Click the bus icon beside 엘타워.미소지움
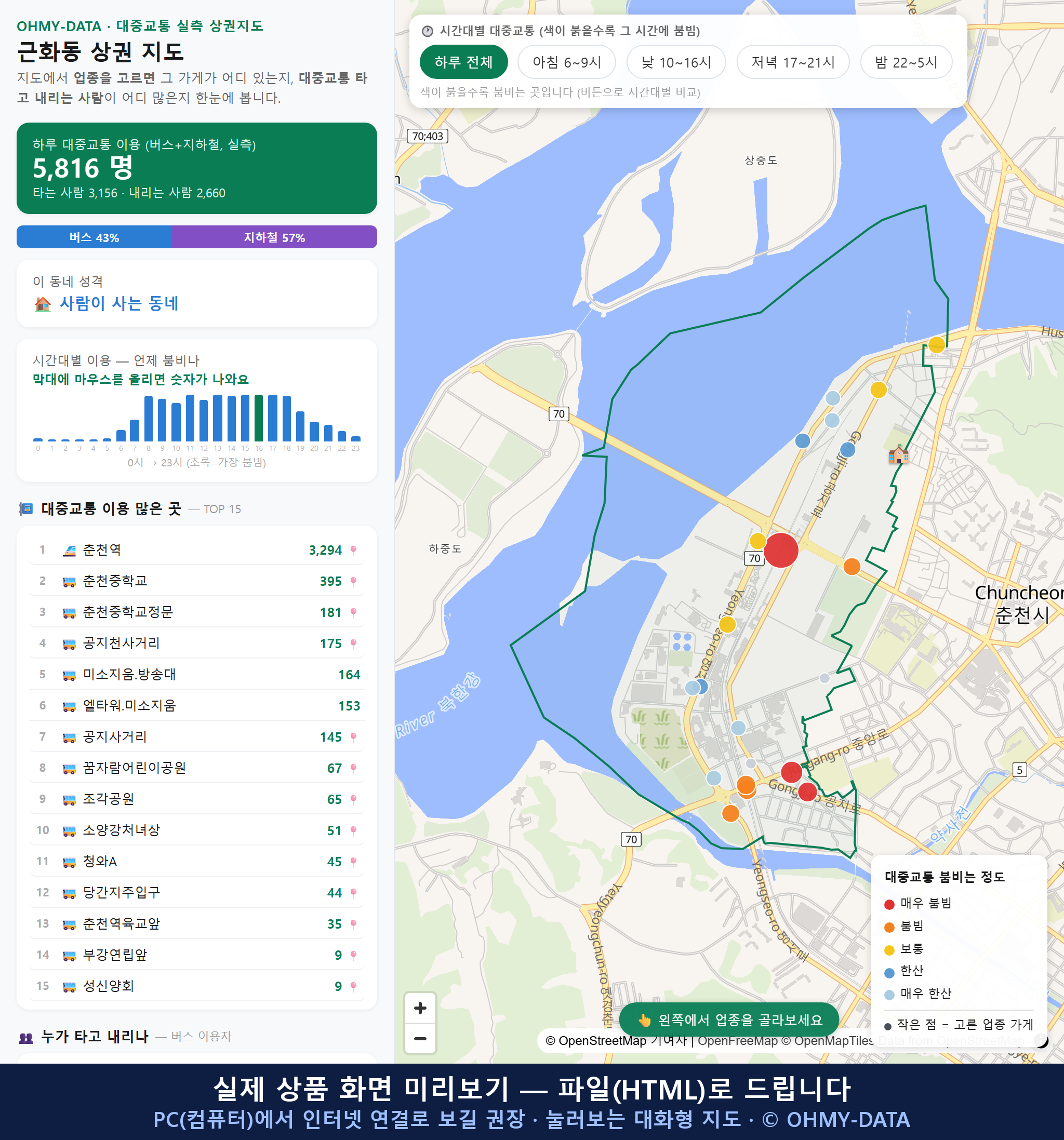This screenshot has height=1140, width=1064. (x=69, y=706)
